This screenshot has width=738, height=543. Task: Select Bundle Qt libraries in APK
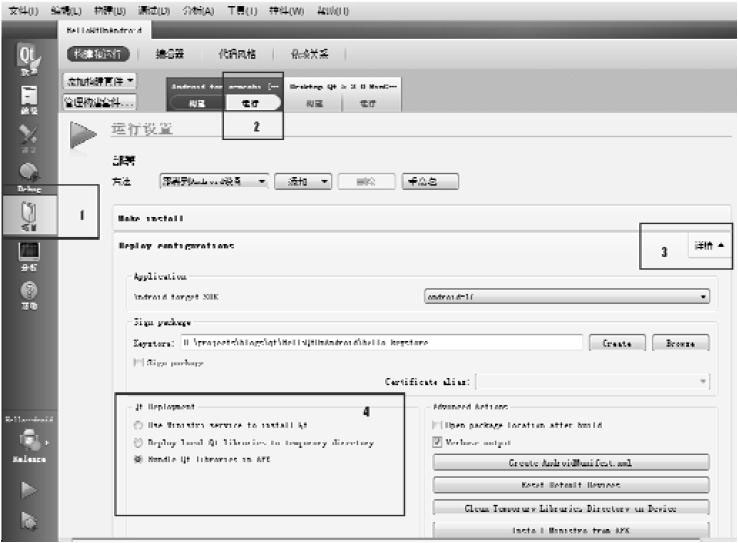[x=136, y=458]
